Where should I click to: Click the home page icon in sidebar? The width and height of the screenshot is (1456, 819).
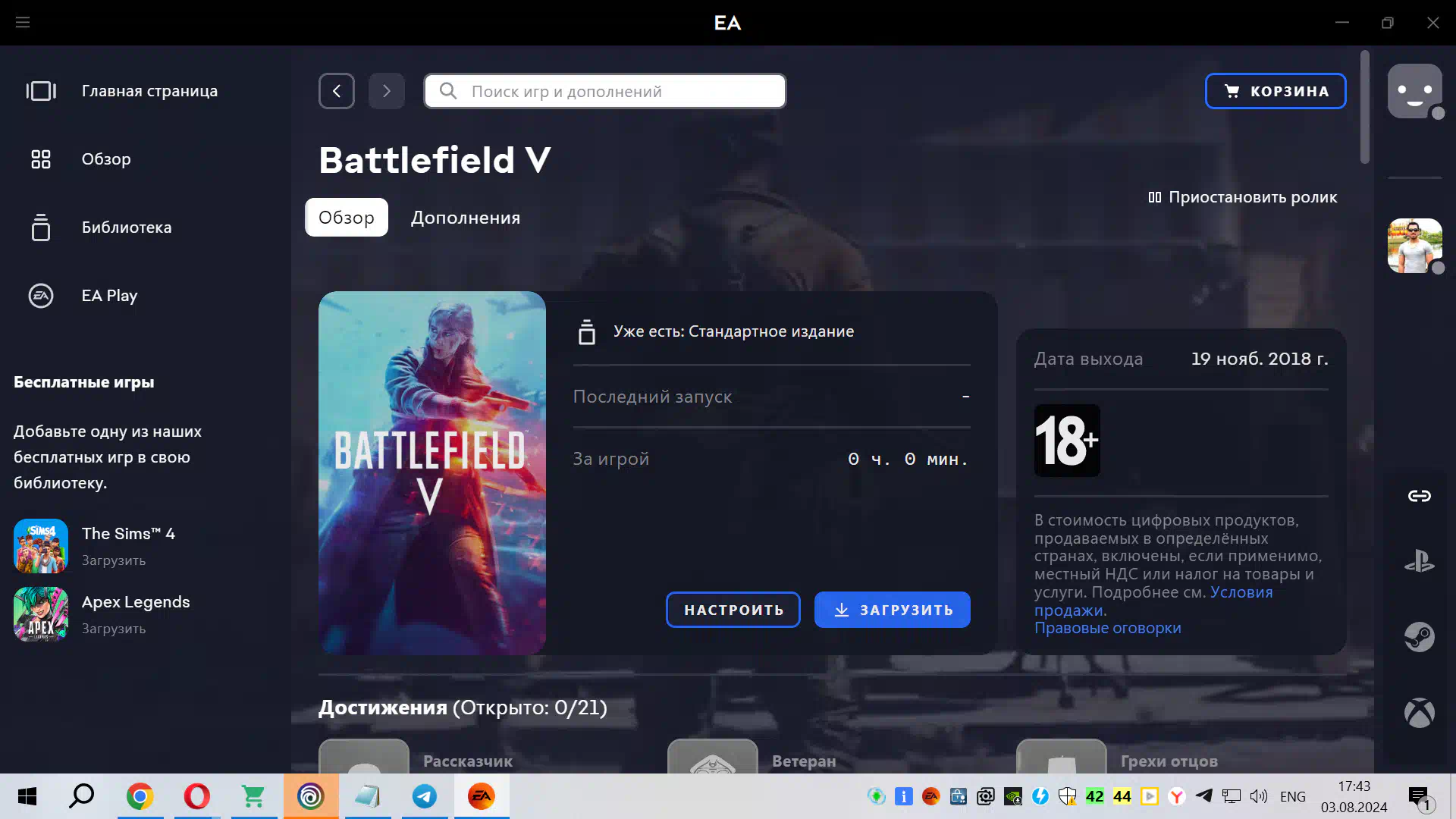[x=41, y=91]
